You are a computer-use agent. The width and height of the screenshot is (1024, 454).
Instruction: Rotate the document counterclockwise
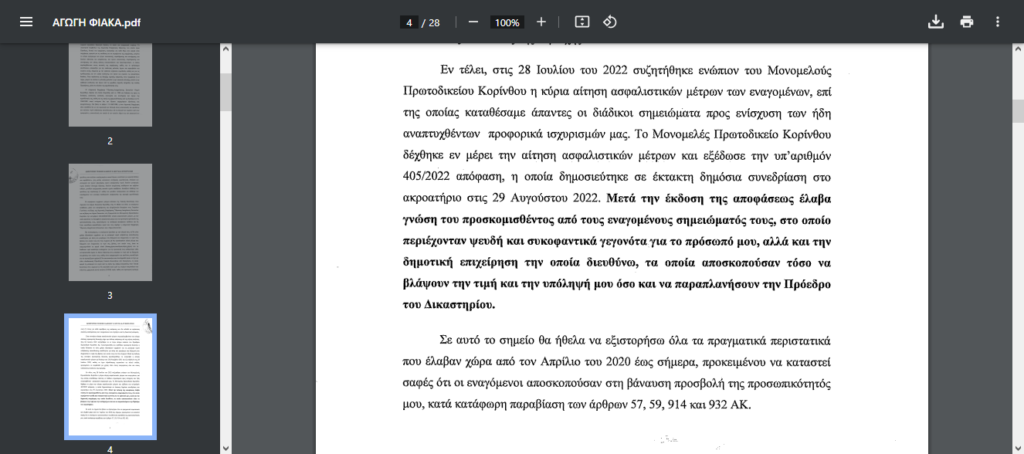[609, 22]
